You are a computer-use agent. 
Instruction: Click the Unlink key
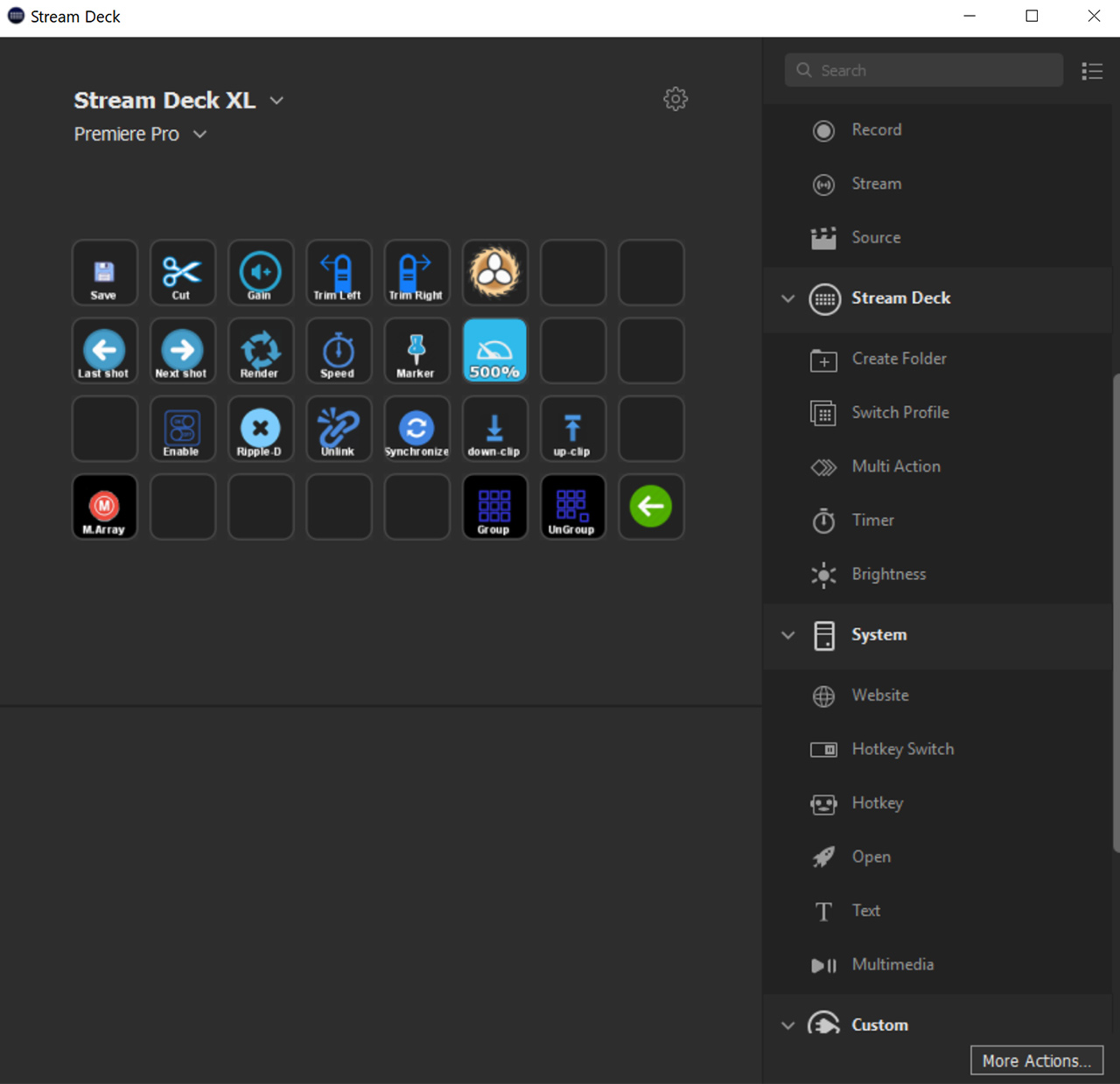[338, 428]
